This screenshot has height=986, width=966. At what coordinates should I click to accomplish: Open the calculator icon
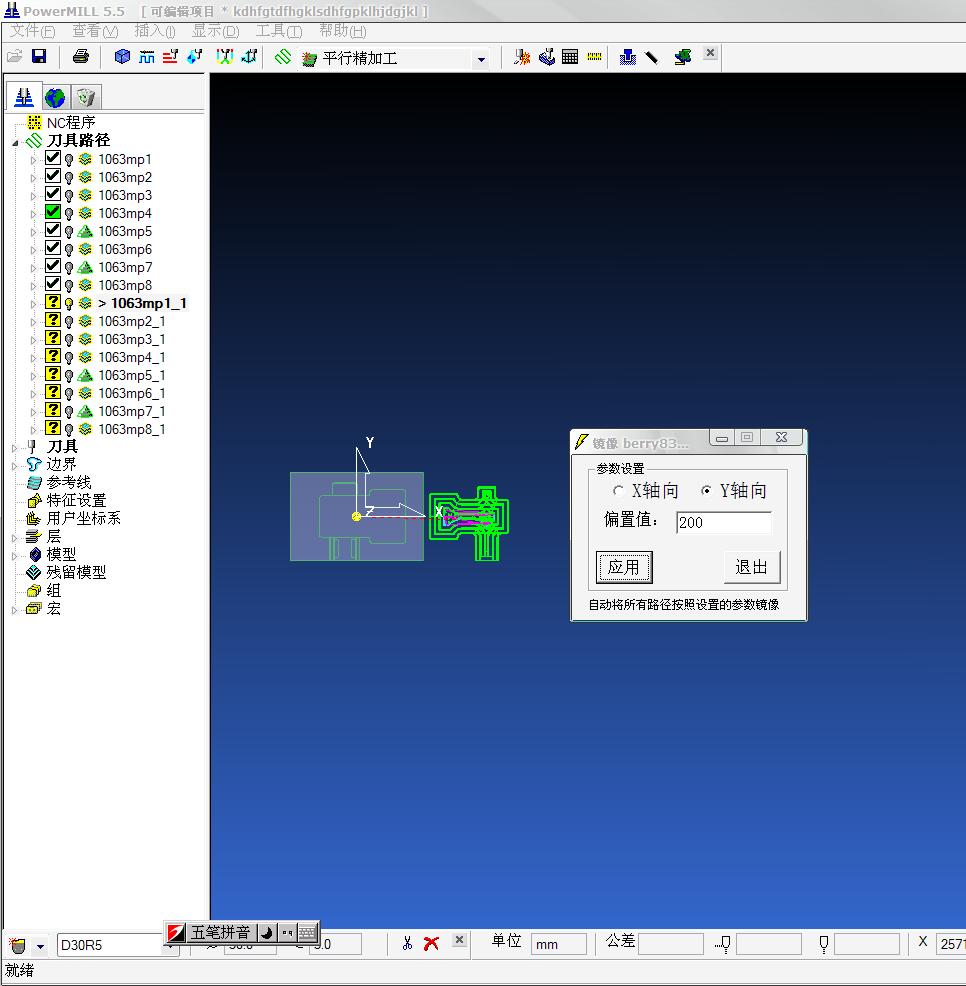click(570, 57)
